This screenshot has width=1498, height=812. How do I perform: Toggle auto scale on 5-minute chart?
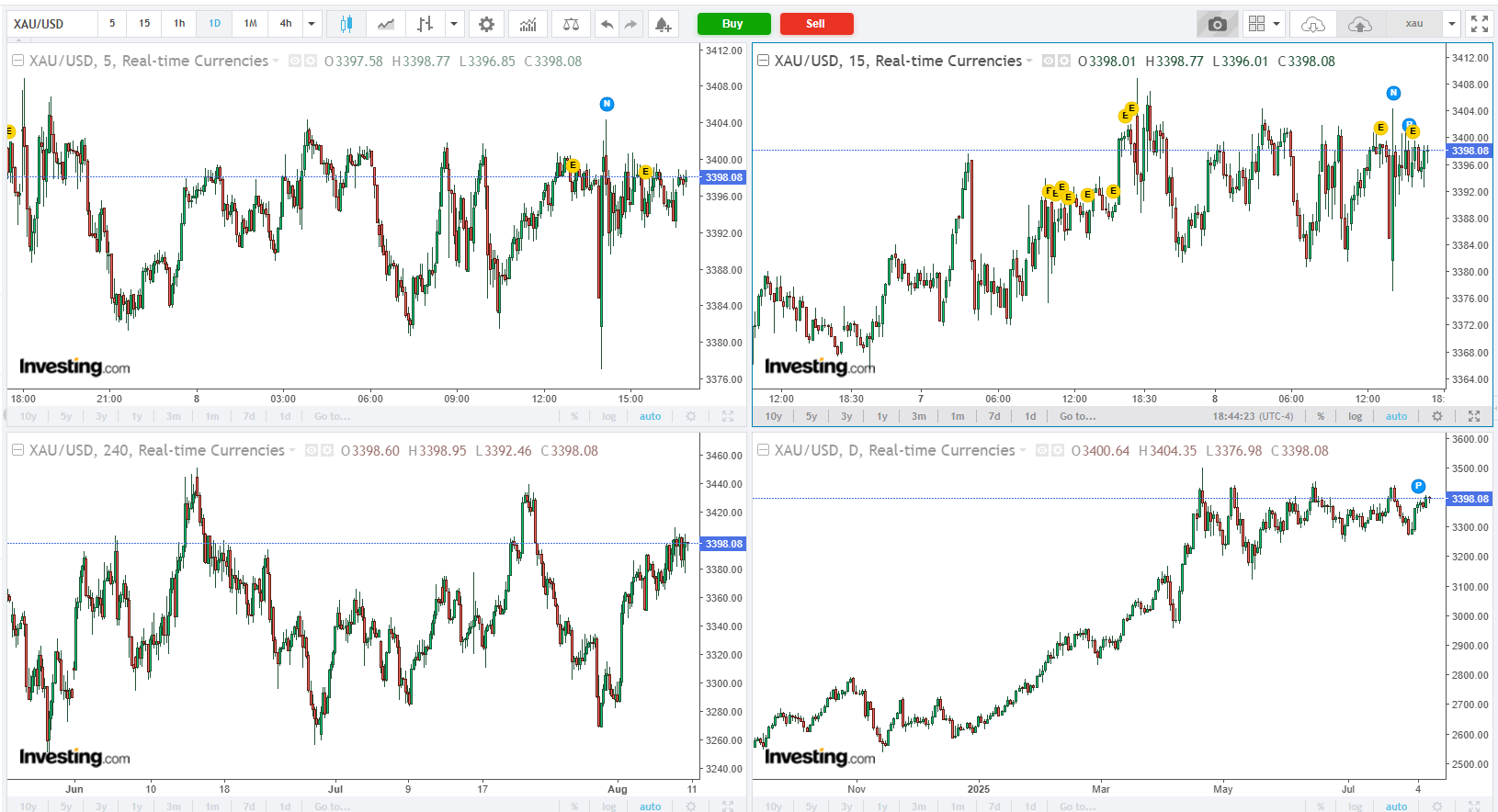click(x=651, y=416)
